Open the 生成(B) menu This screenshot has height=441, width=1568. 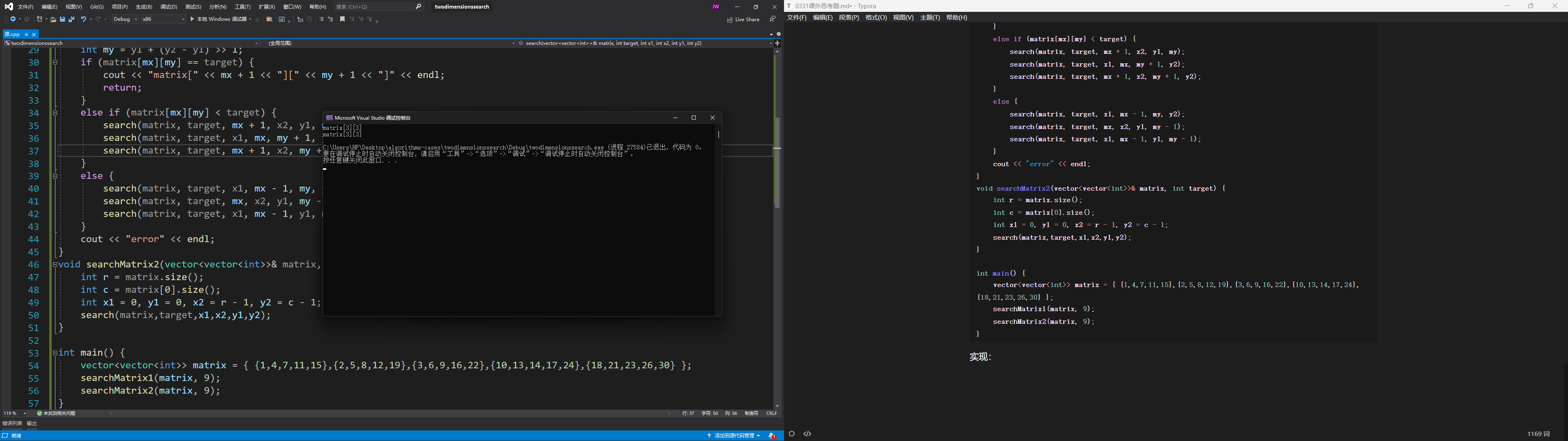point(144,7)
